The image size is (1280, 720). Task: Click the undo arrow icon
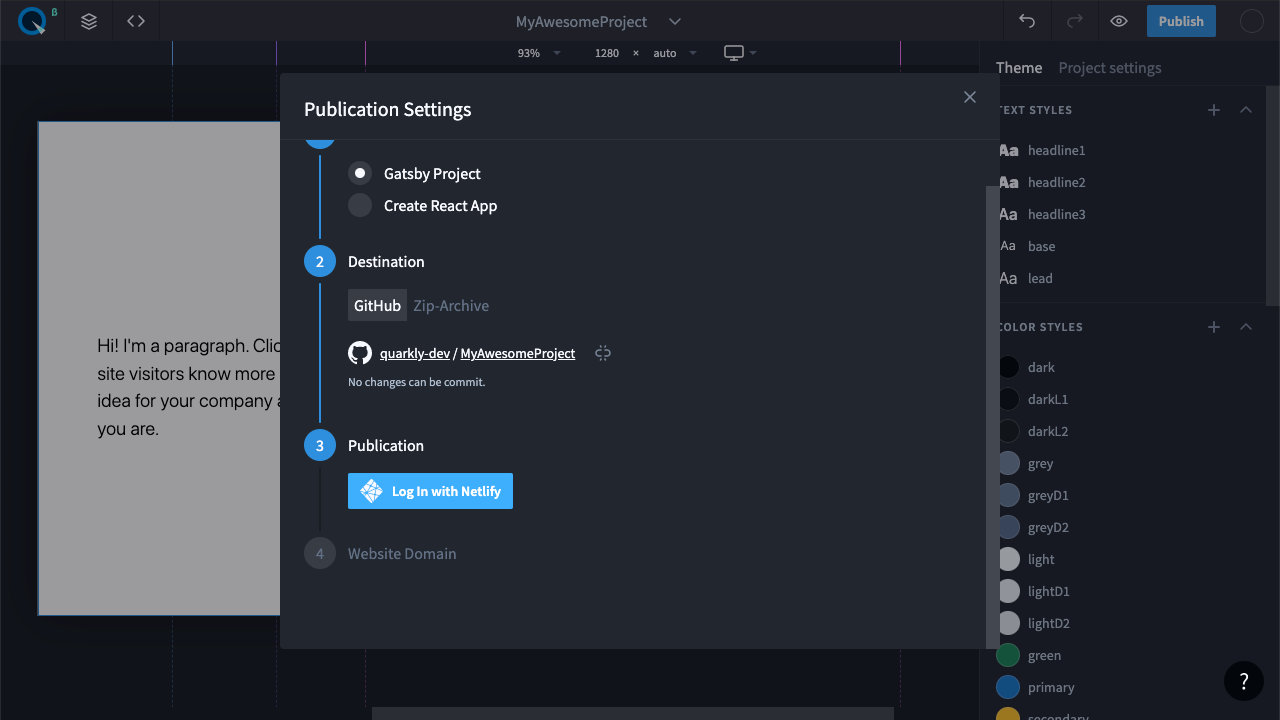coord(1027,21)
